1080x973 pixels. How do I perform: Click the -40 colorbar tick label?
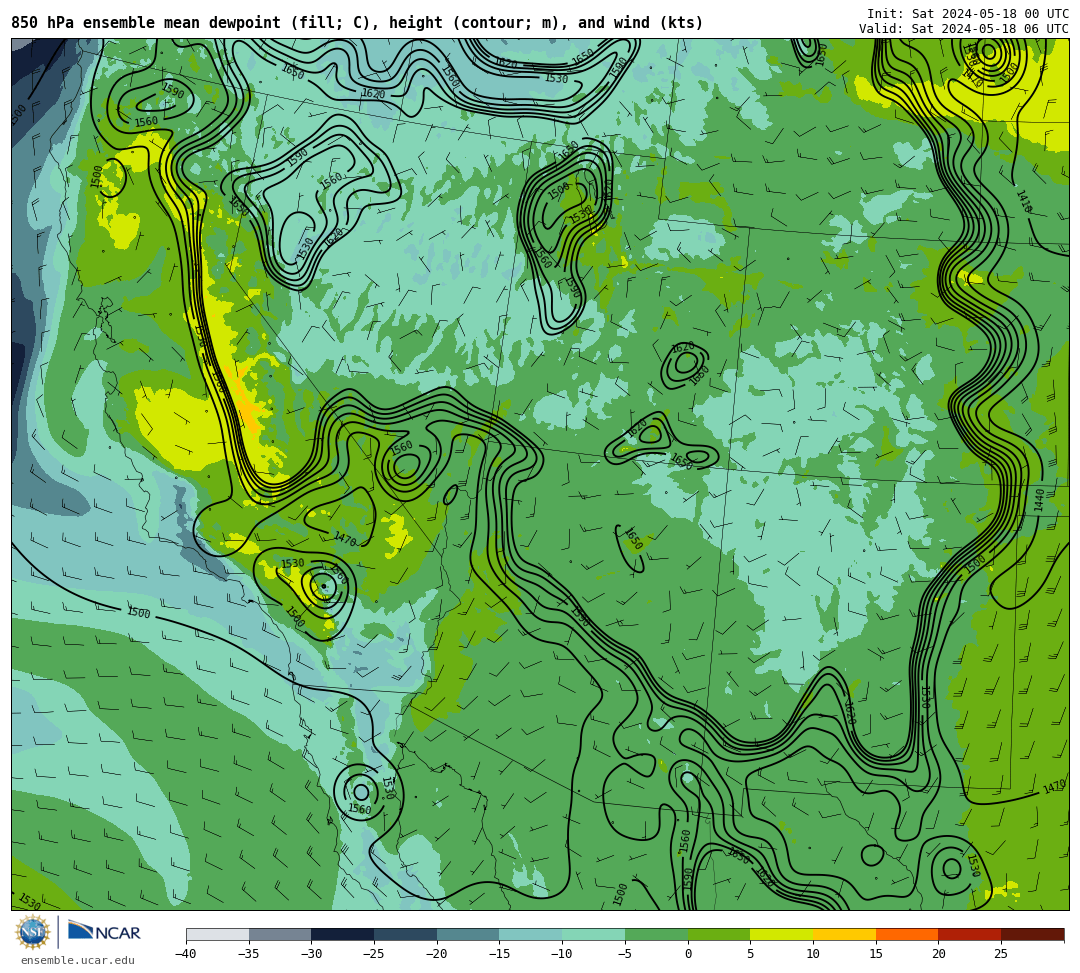[x=185, y=954]
